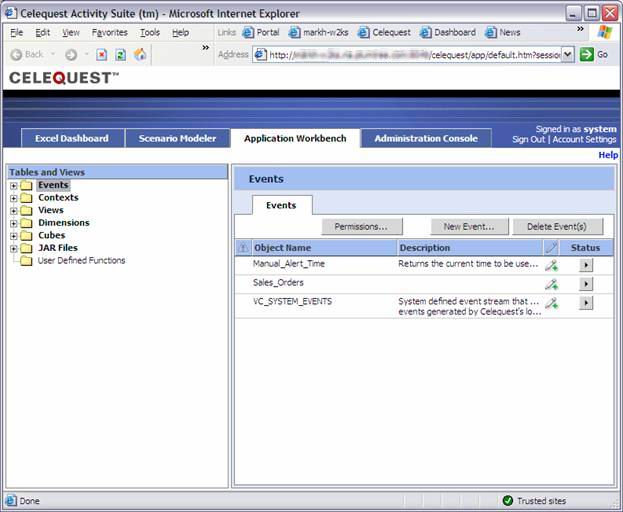Image resolution: width=623 pixels, height=512 pixels.
Task: Switch to Scenario Modeler tab
Action: tap(177, 138)
